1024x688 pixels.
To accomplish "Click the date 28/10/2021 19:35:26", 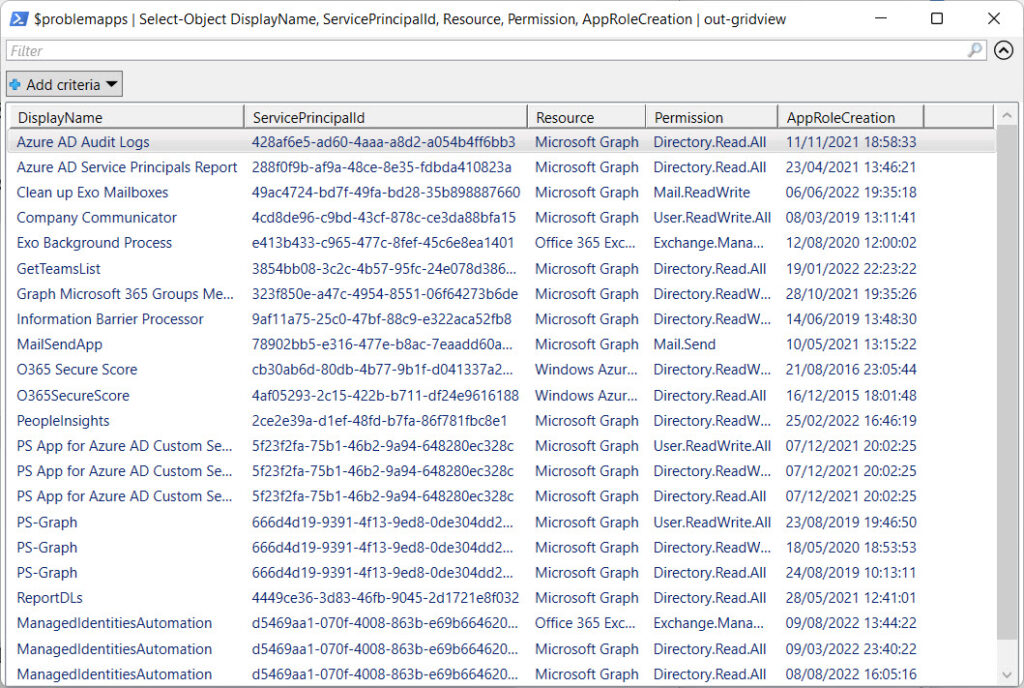I will point(851,294).
